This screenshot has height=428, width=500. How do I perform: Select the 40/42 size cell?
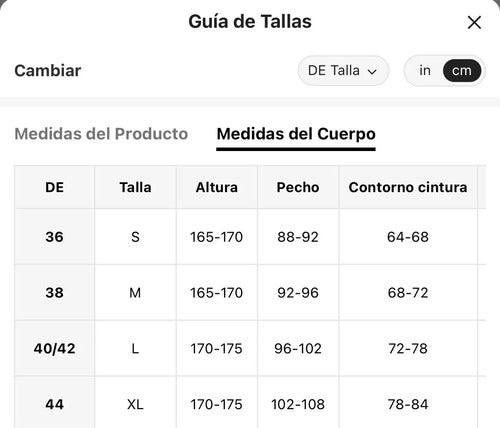tap(54, 348)
